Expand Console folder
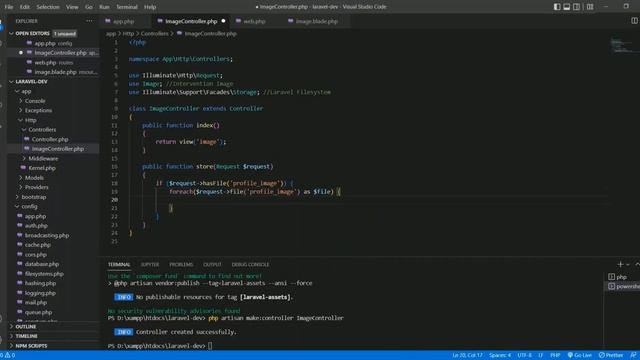The height and width of the screenshot is (360, 640). (35, 101)
